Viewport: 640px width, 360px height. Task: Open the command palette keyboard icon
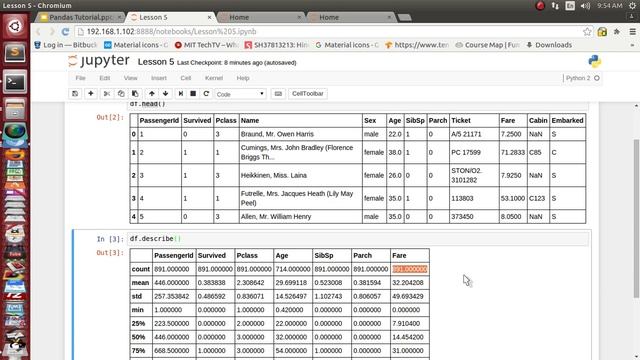pyautogui.click(x=278, y=93)
